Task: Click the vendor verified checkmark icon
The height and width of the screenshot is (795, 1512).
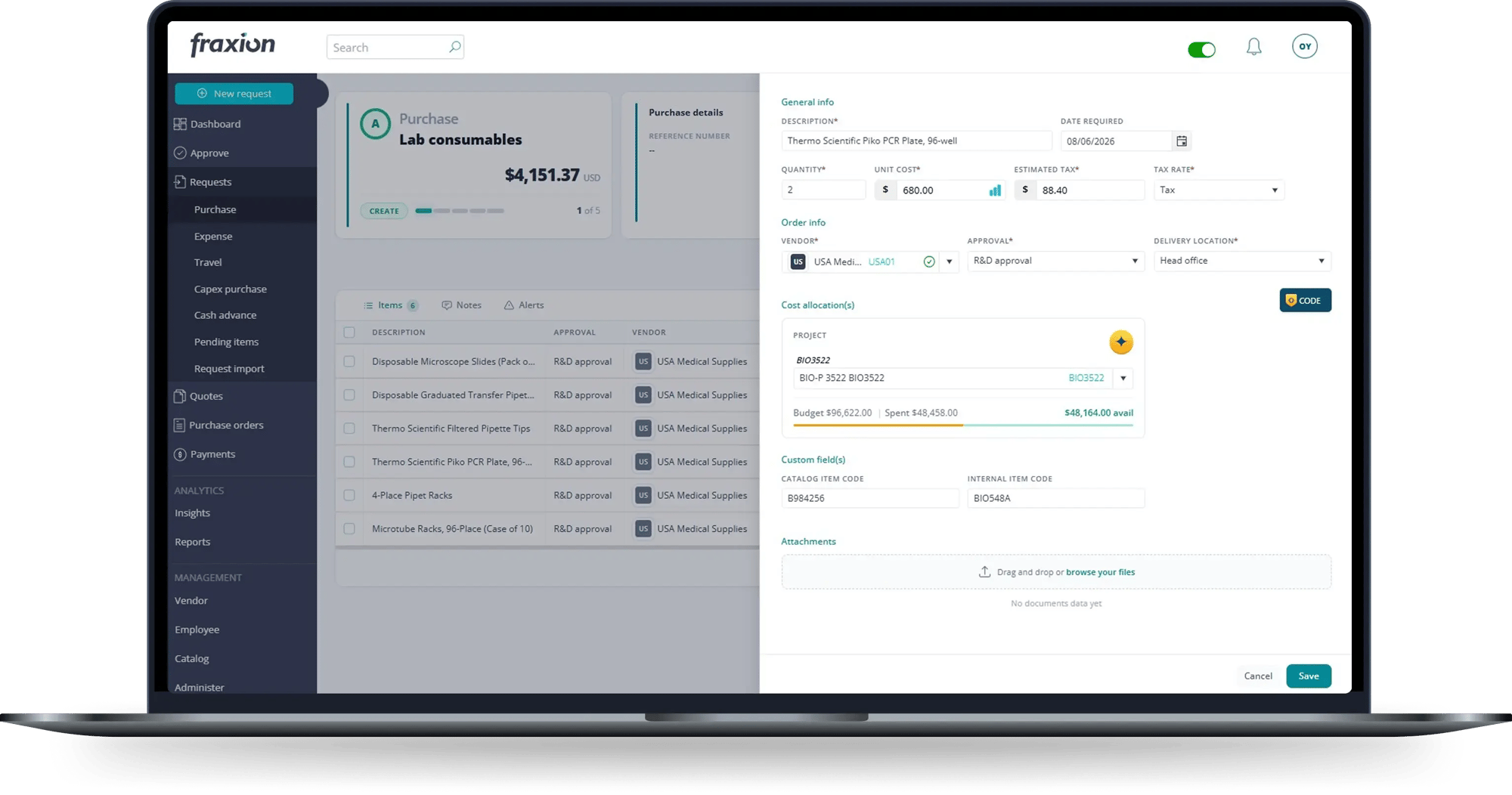Action: click(x=929, y=261)
